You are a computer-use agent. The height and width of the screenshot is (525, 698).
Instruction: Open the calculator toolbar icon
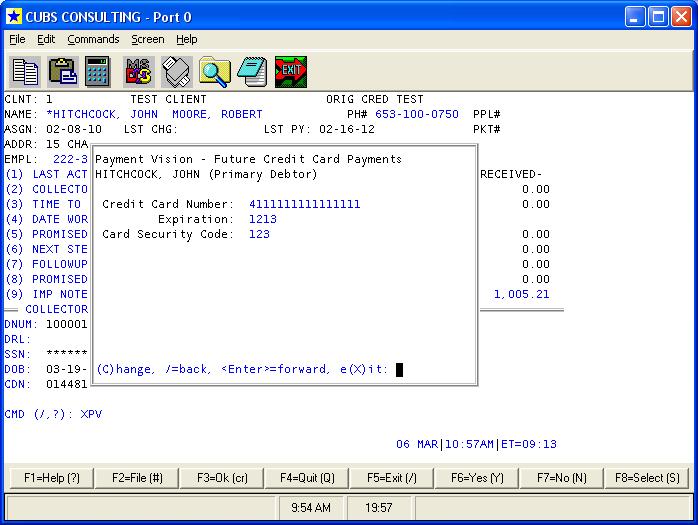[98, 72]
